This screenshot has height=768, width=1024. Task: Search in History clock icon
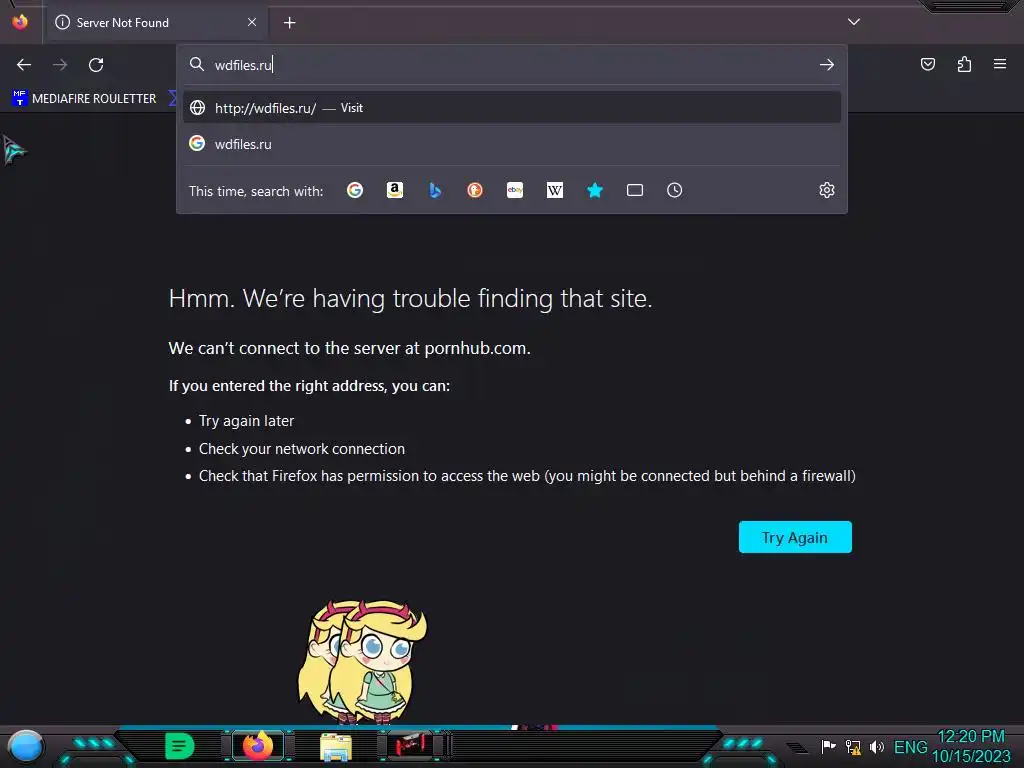675,190
